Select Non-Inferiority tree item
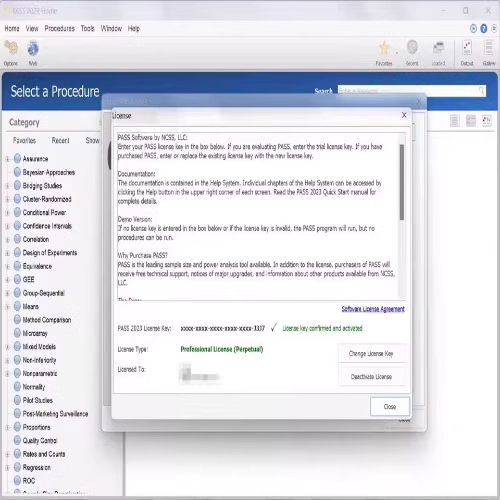This screenshot has height=500, width=500. pos(39,360)
